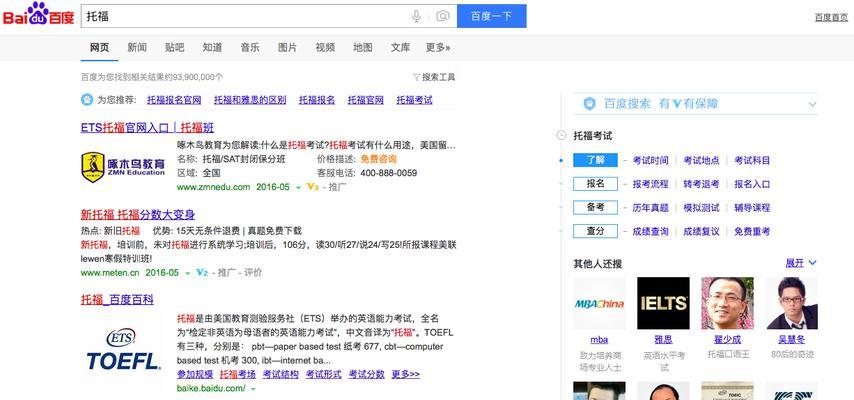
Task: Switch to the 文库 tab
Action: point(400,48)
